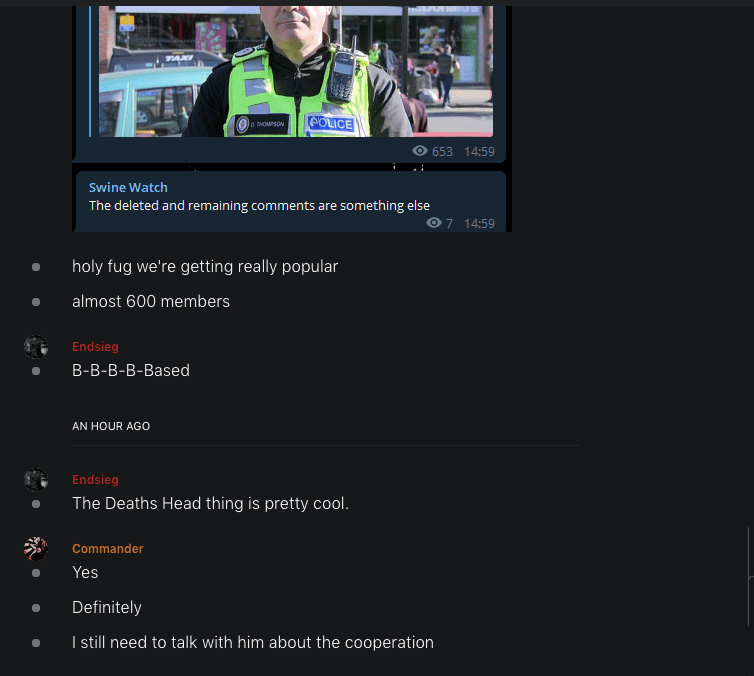Click the 14:59 timestamp beside 653 views
Screen dimensions: 754x676
pos(479,152)
